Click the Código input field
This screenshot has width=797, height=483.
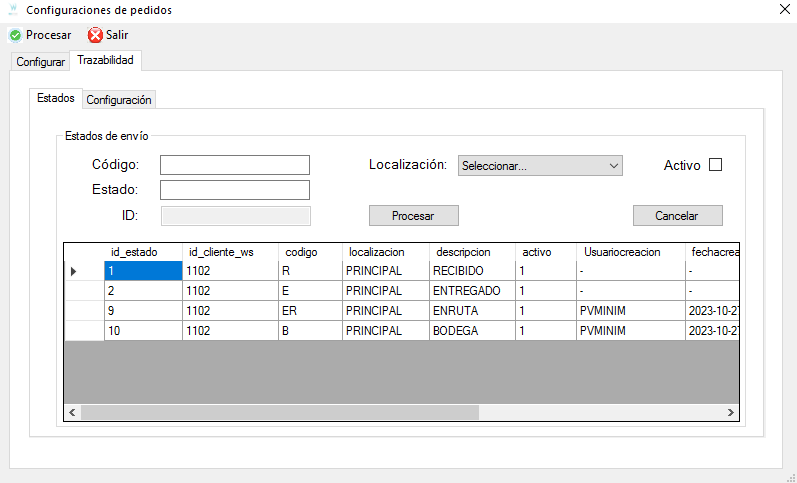click(x=235, y=165)
